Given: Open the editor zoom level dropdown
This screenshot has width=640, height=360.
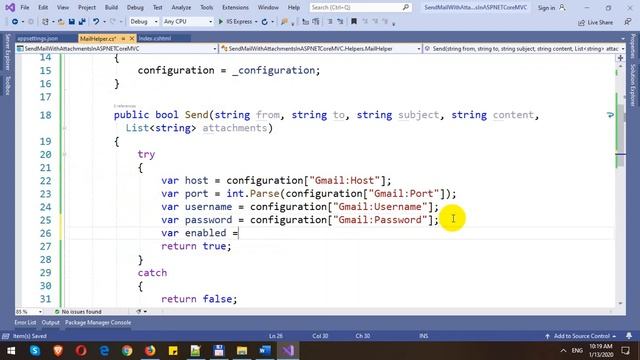Looking at the screenshot, I should tap(29, 312).
